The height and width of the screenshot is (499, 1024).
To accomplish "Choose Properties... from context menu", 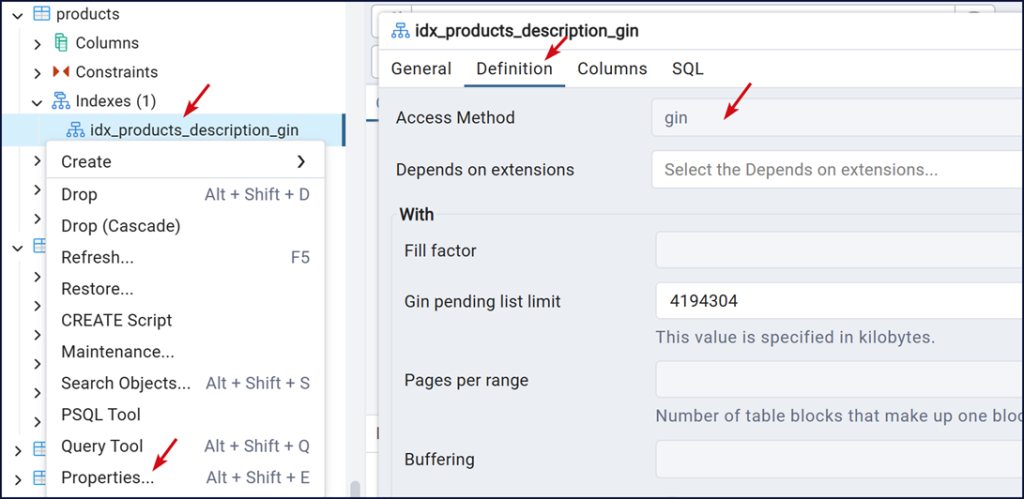I will point(108,478).
